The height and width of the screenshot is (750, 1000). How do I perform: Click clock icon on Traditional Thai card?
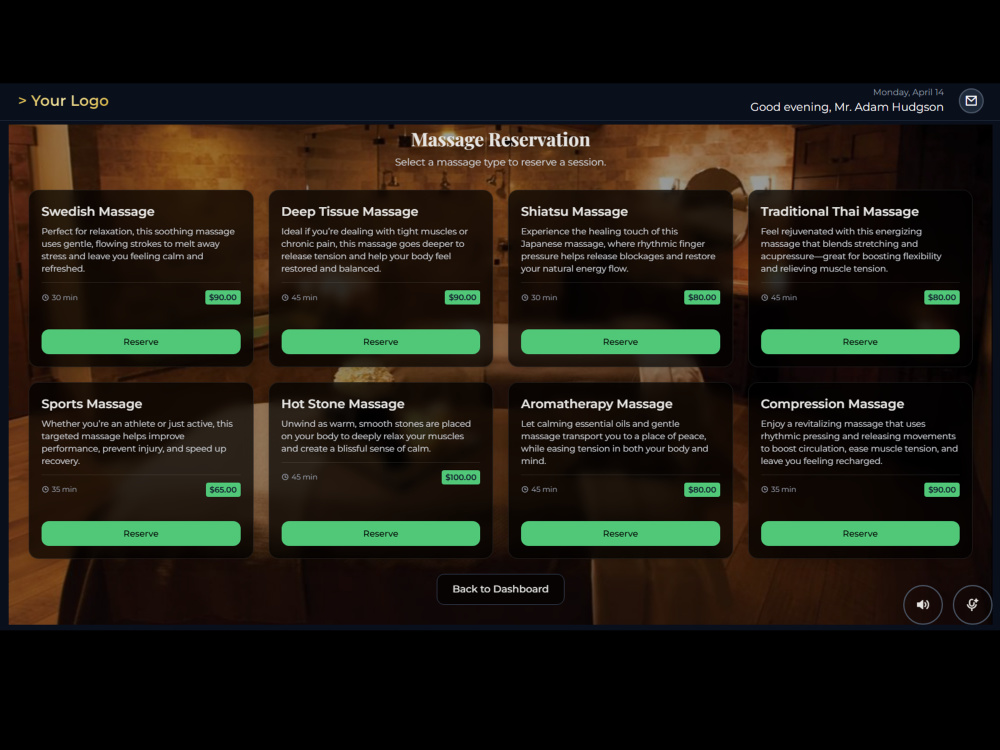click(765, 297)
